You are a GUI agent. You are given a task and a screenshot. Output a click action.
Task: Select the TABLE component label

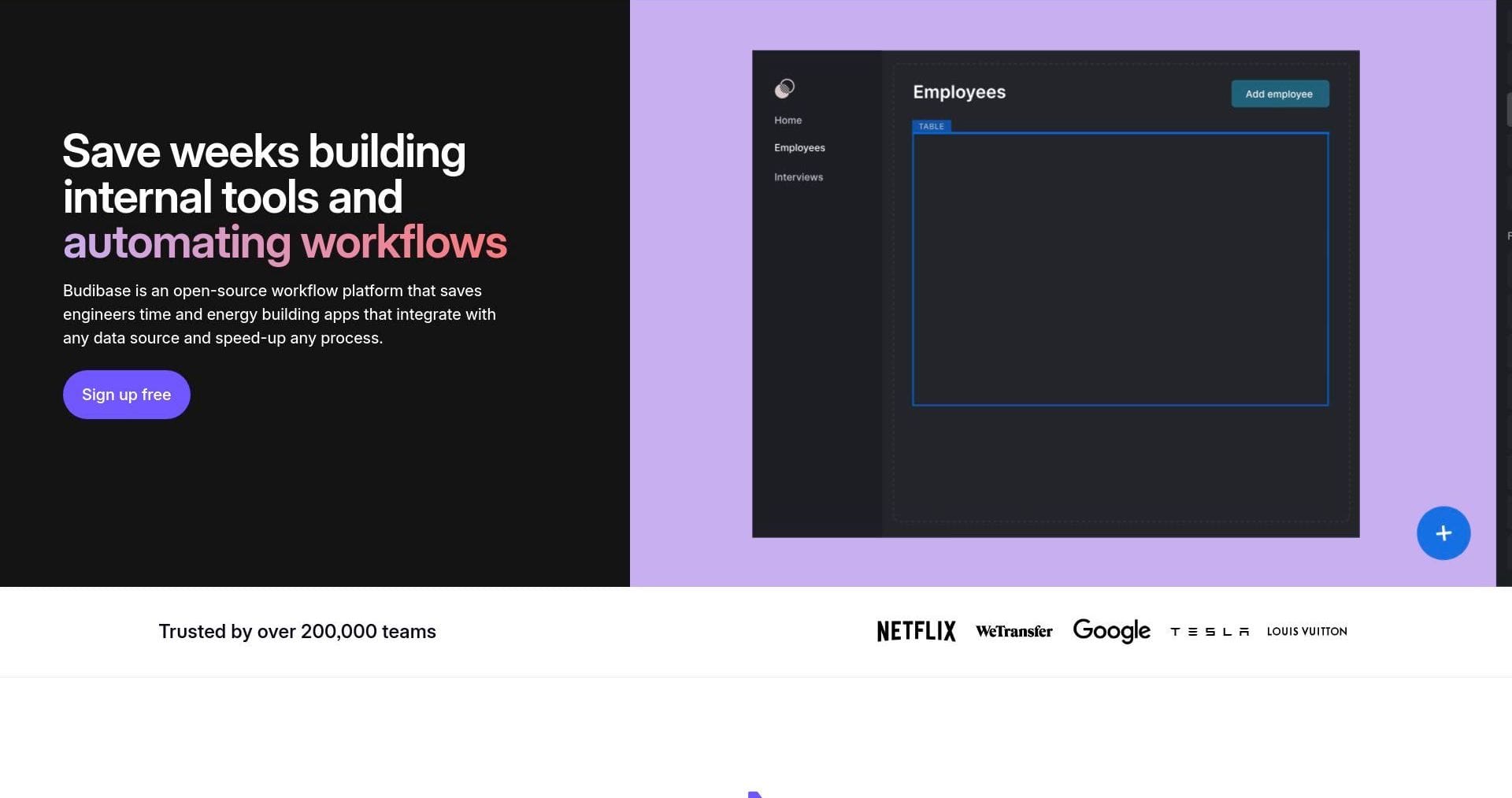[932, 126]
